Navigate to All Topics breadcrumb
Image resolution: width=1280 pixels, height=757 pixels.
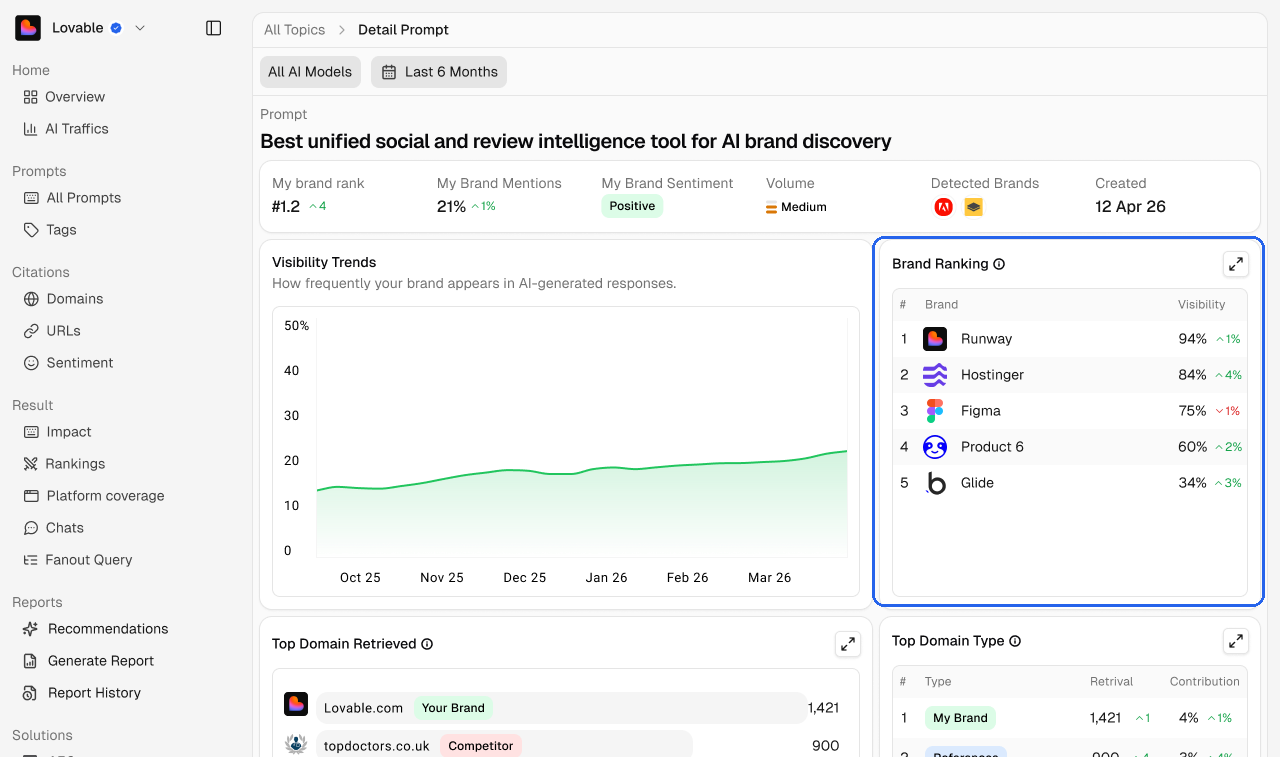click(294, 30)
